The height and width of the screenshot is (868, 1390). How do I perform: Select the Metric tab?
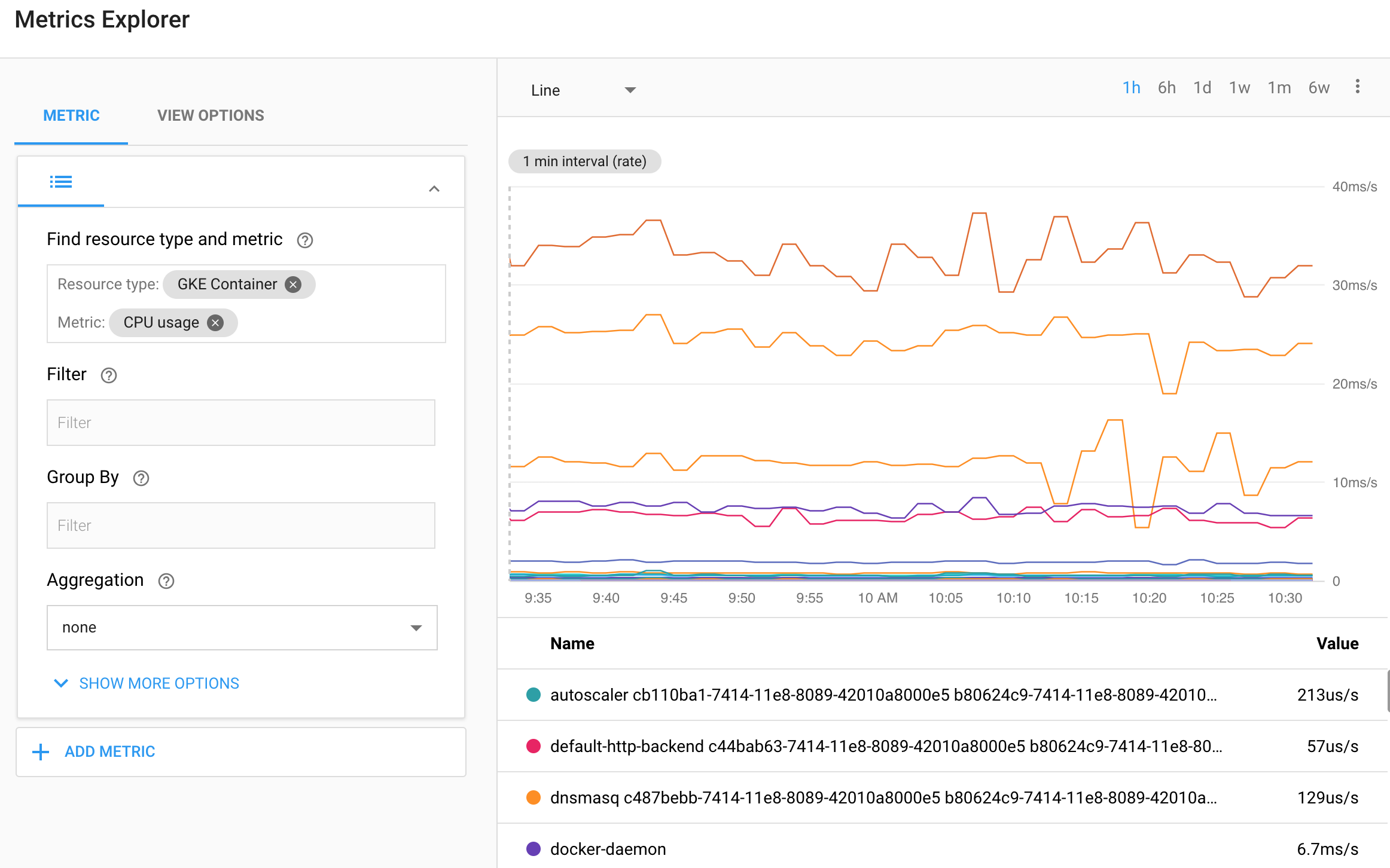pyautogui.click(x=71, y=116)
